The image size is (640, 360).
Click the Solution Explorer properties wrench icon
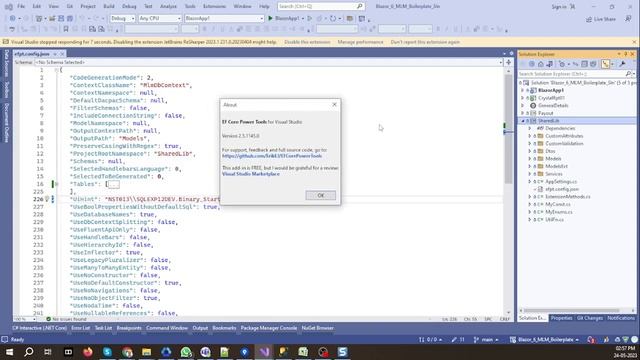click(622, 64)
